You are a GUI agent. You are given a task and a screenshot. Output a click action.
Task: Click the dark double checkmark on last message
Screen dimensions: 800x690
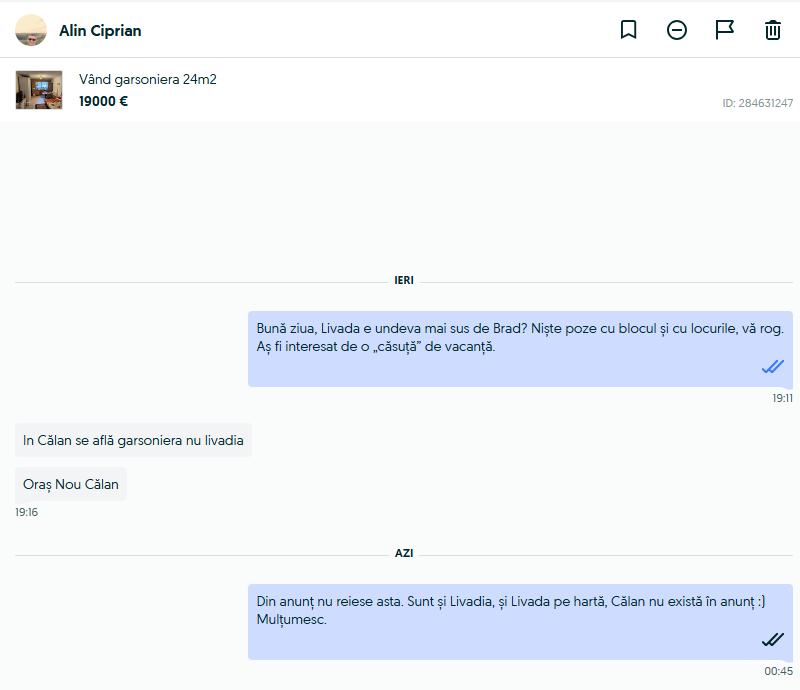click(x=772, y=639)
